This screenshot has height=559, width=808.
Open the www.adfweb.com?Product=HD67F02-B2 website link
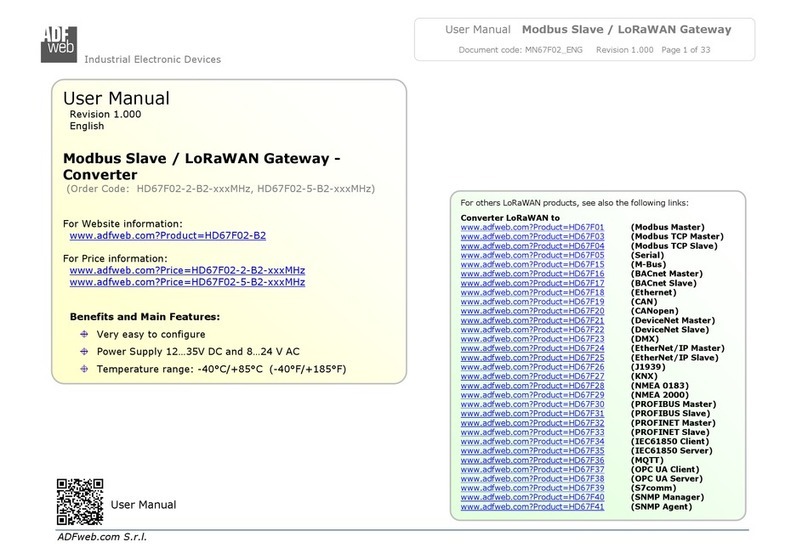167,236
